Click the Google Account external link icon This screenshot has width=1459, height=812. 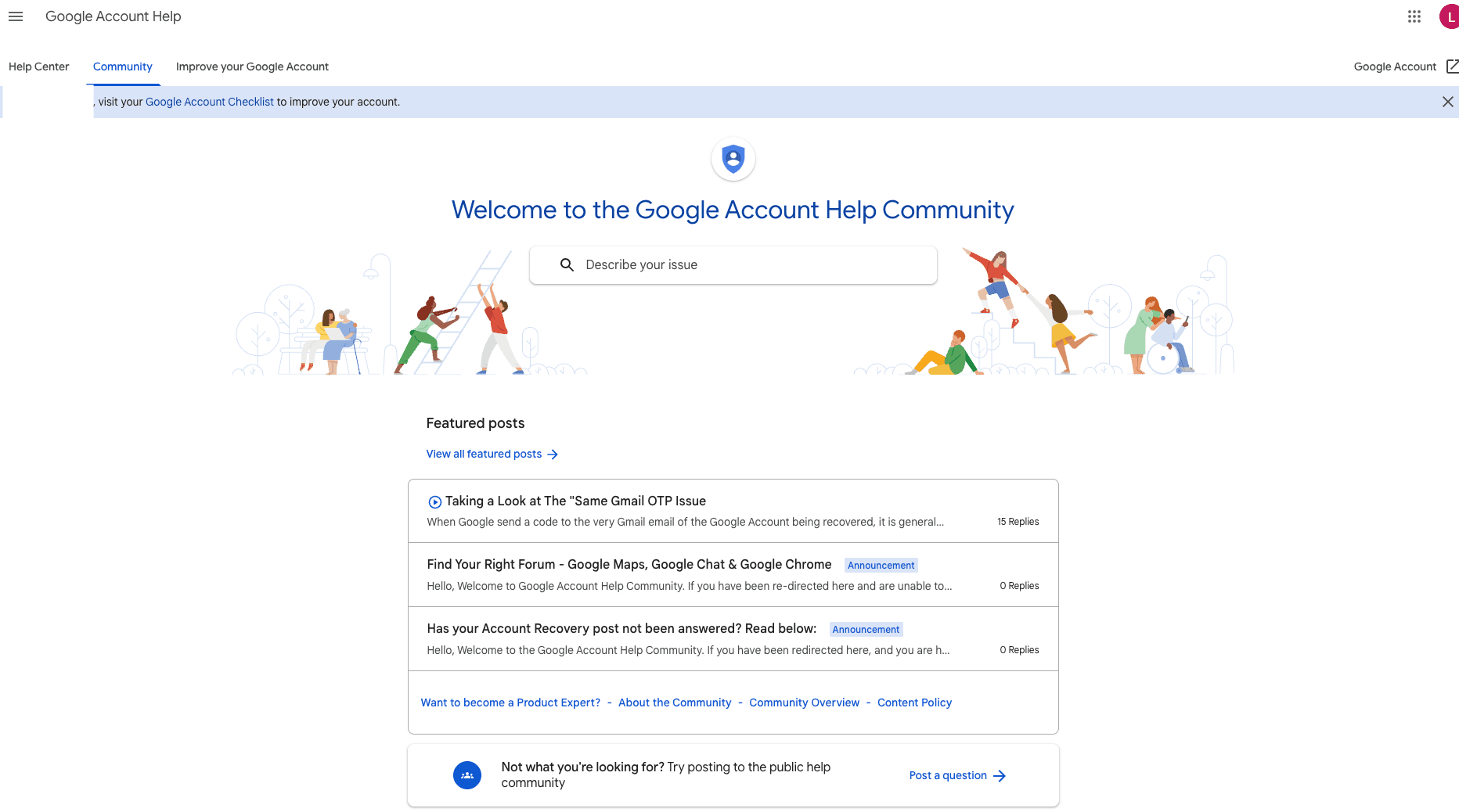1452,66
